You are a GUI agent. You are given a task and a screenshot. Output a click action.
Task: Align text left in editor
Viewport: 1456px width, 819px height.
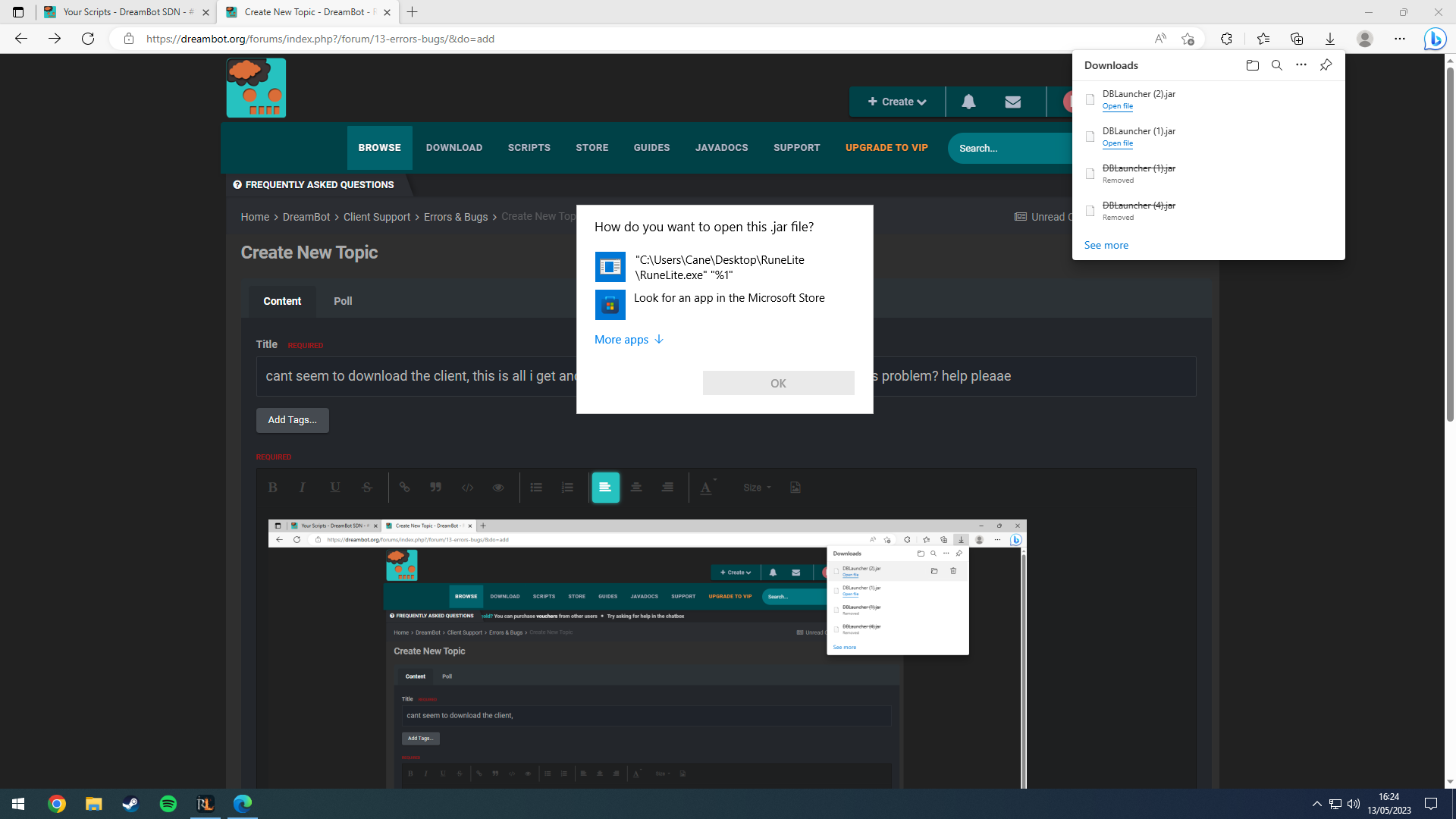(605, 488)
